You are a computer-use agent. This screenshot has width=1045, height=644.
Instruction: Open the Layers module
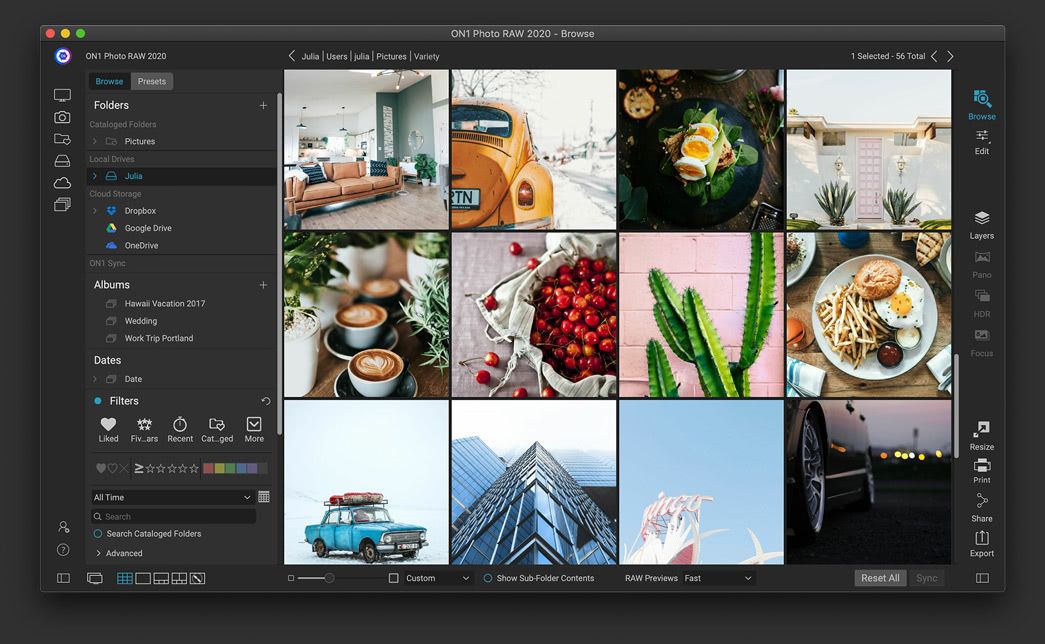(x=982, y=225)
